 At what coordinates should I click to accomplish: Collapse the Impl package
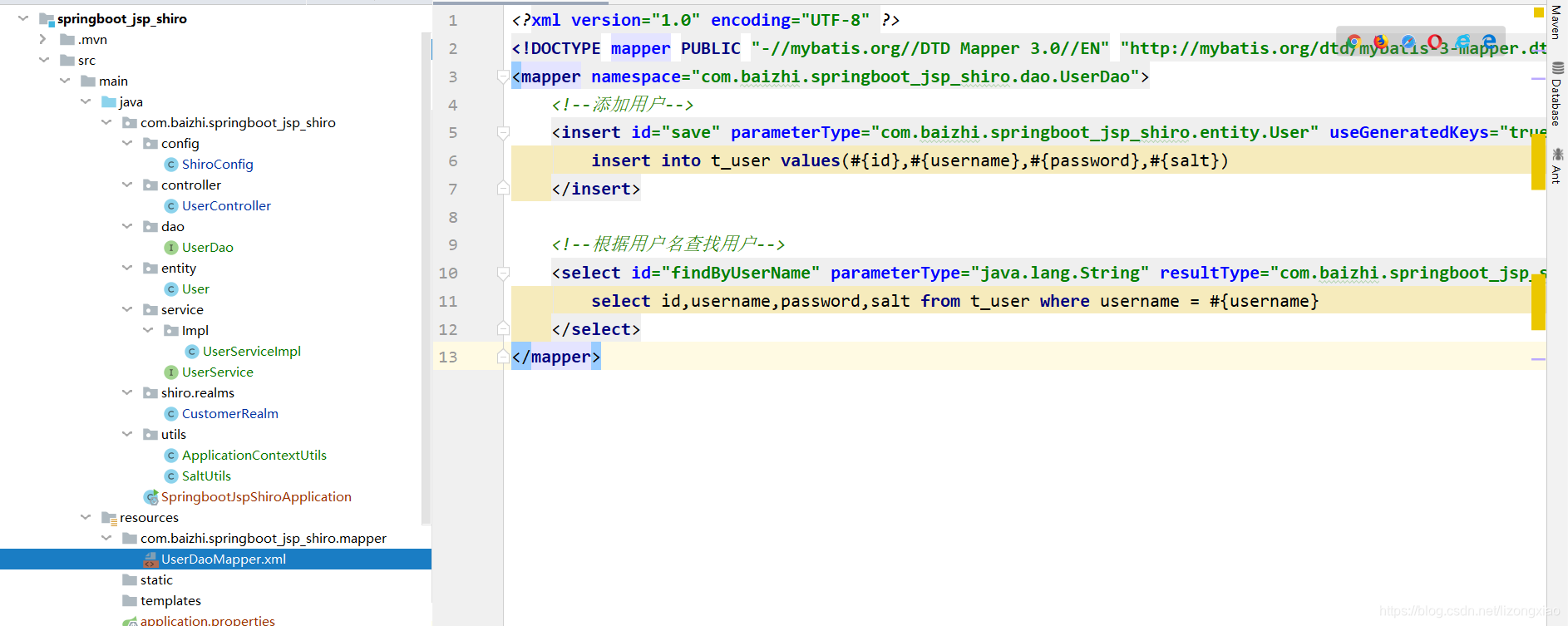147,330
